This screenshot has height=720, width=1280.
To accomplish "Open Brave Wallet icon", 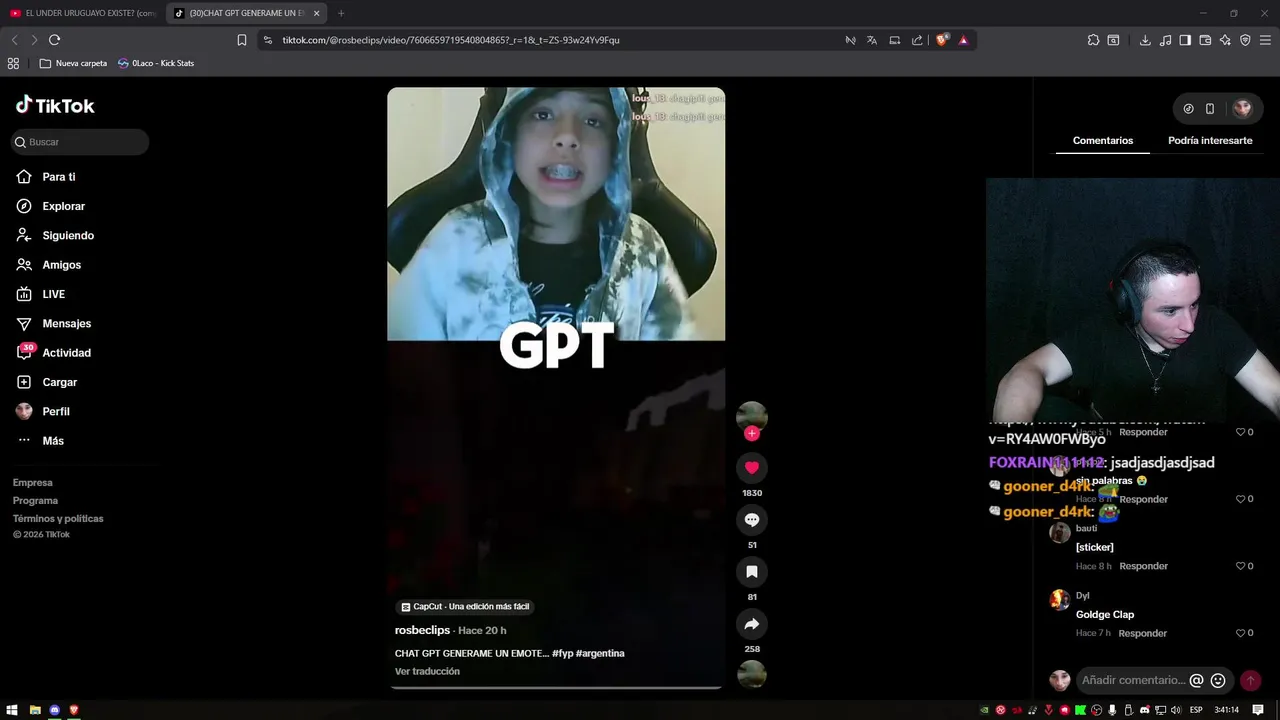I will 1205,40.
